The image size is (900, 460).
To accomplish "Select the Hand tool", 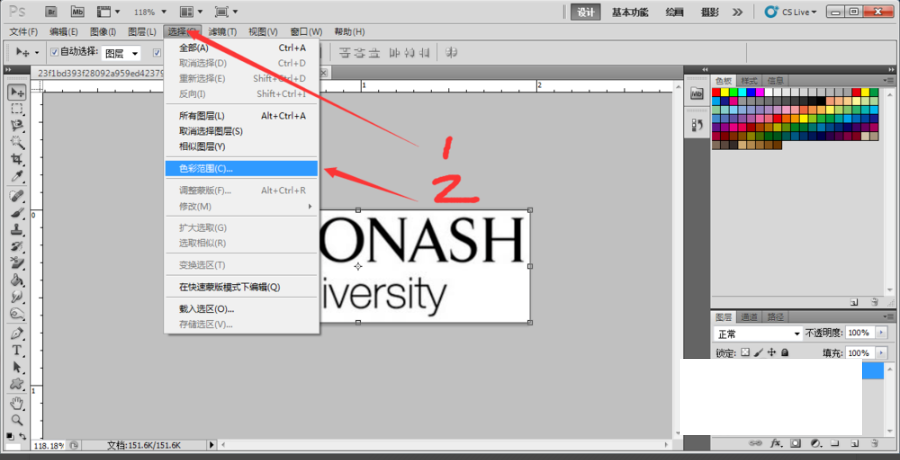I will pos(17,403).
